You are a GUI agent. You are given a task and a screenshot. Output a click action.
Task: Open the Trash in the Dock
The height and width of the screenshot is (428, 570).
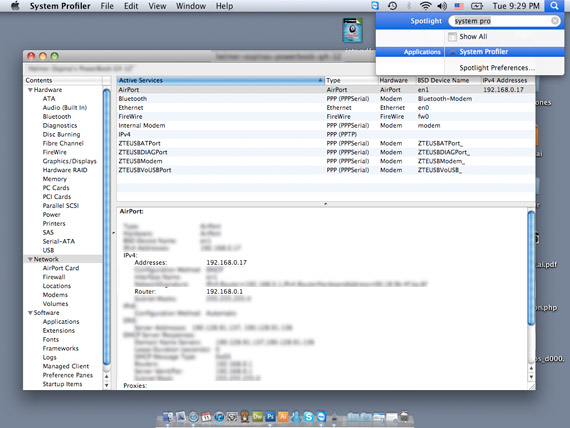[404, 417]
